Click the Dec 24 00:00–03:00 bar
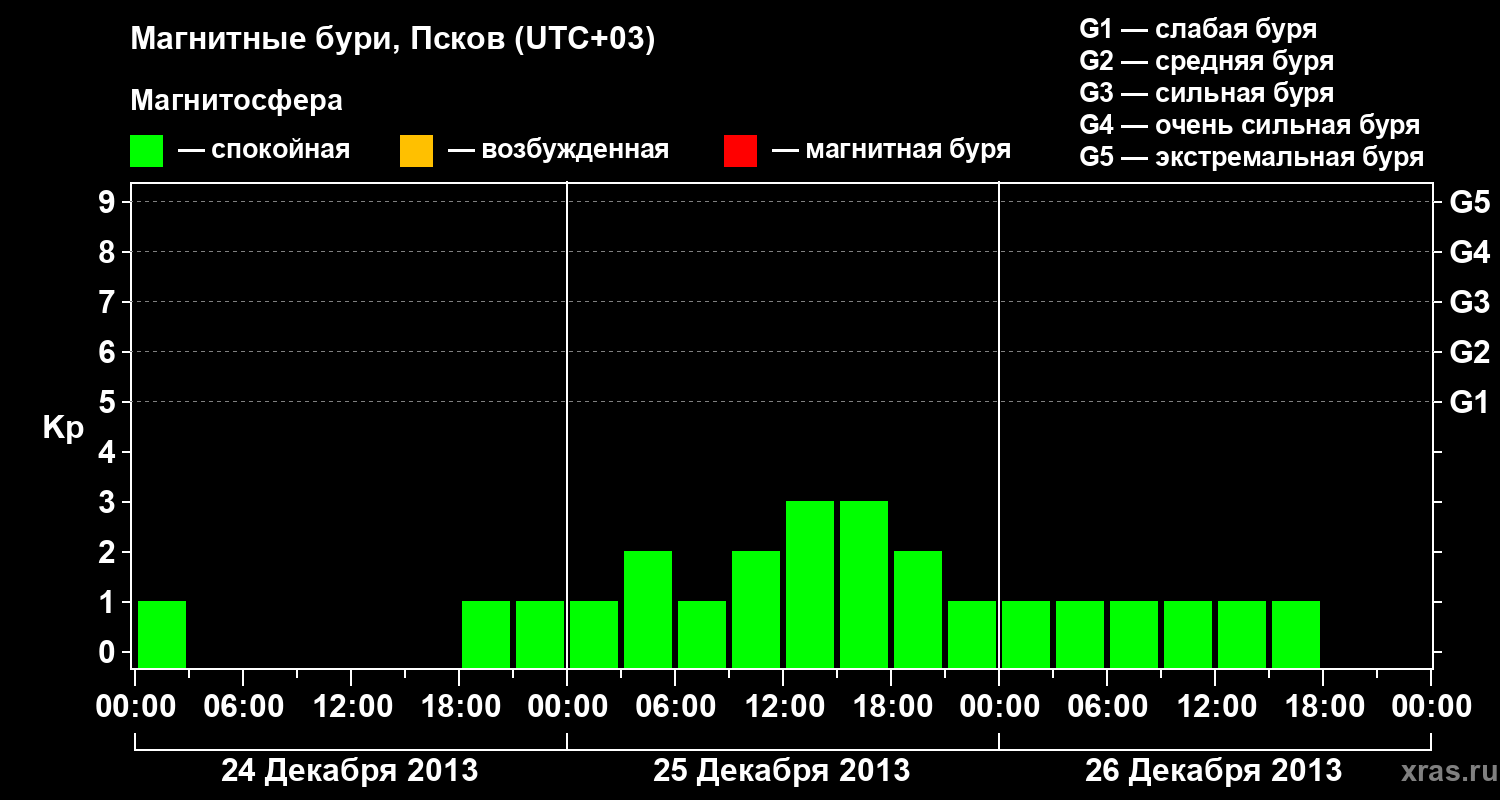 pos(162,634)
